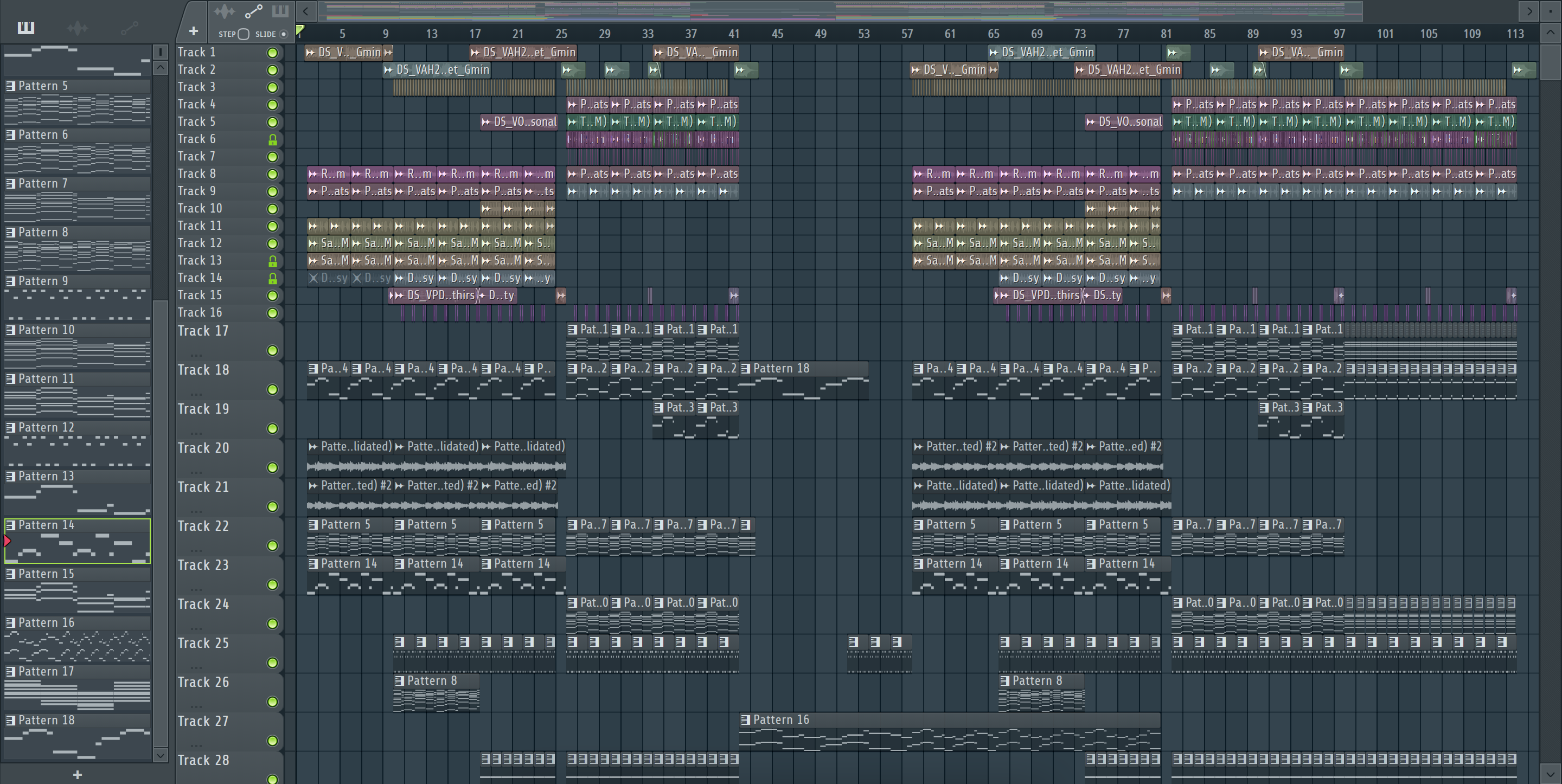Screen dimensions: 1562x784
Task: Click bar 49 on the timeline ruler
Action: pos(821,34)
